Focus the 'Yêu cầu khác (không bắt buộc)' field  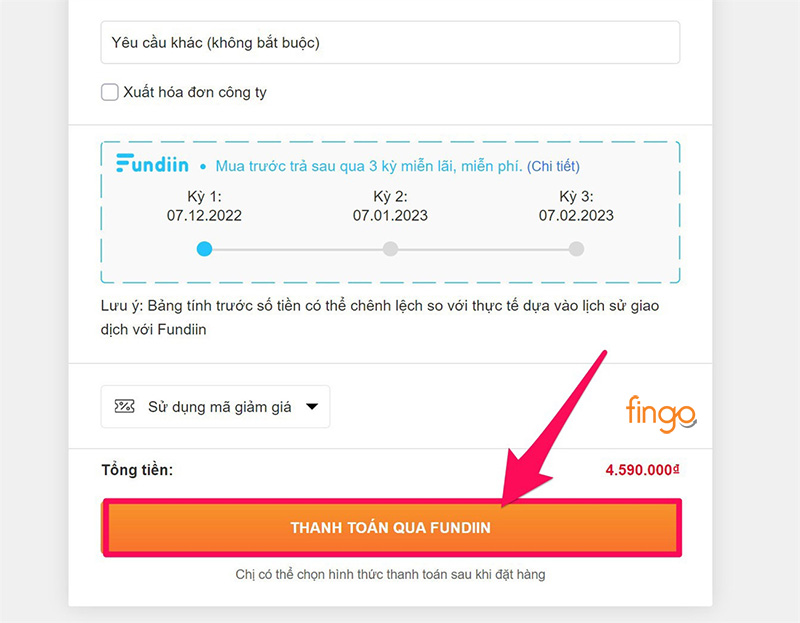(390, 42)
